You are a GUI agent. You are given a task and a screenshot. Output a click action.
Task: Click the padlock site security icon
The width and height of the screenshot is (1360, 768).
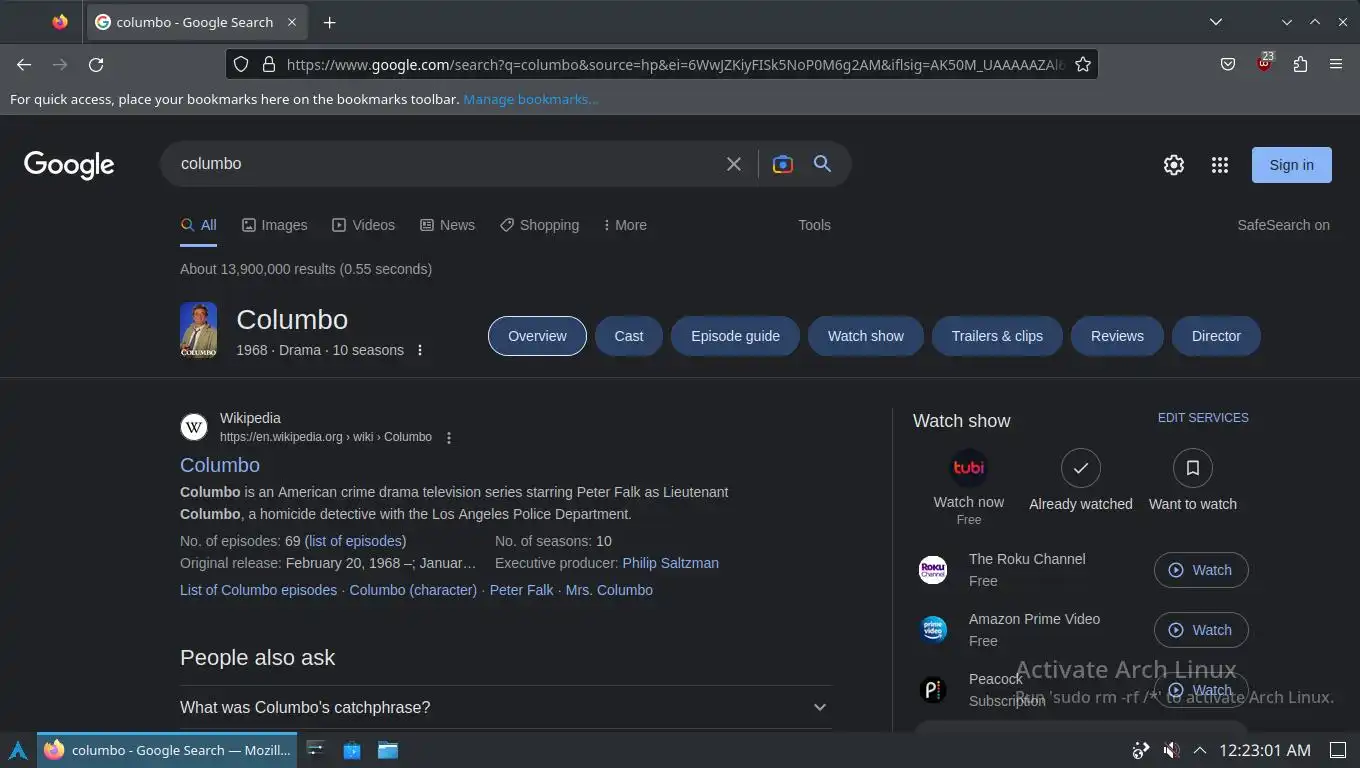[x=268, y=64]
